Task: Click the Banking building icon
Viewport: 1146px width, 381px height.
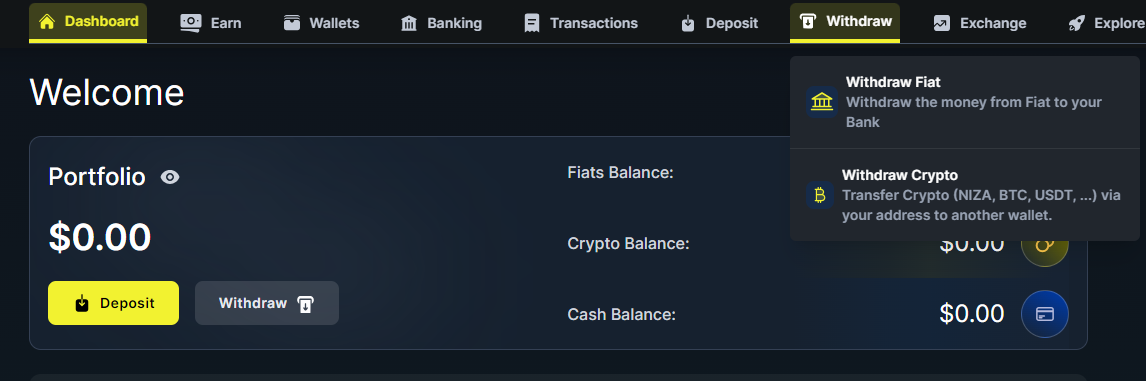Action: coord(409,23)
